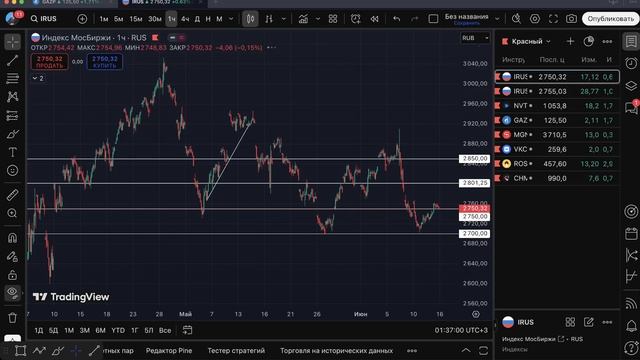Switch to the 1м timeframe

[104, 19]
